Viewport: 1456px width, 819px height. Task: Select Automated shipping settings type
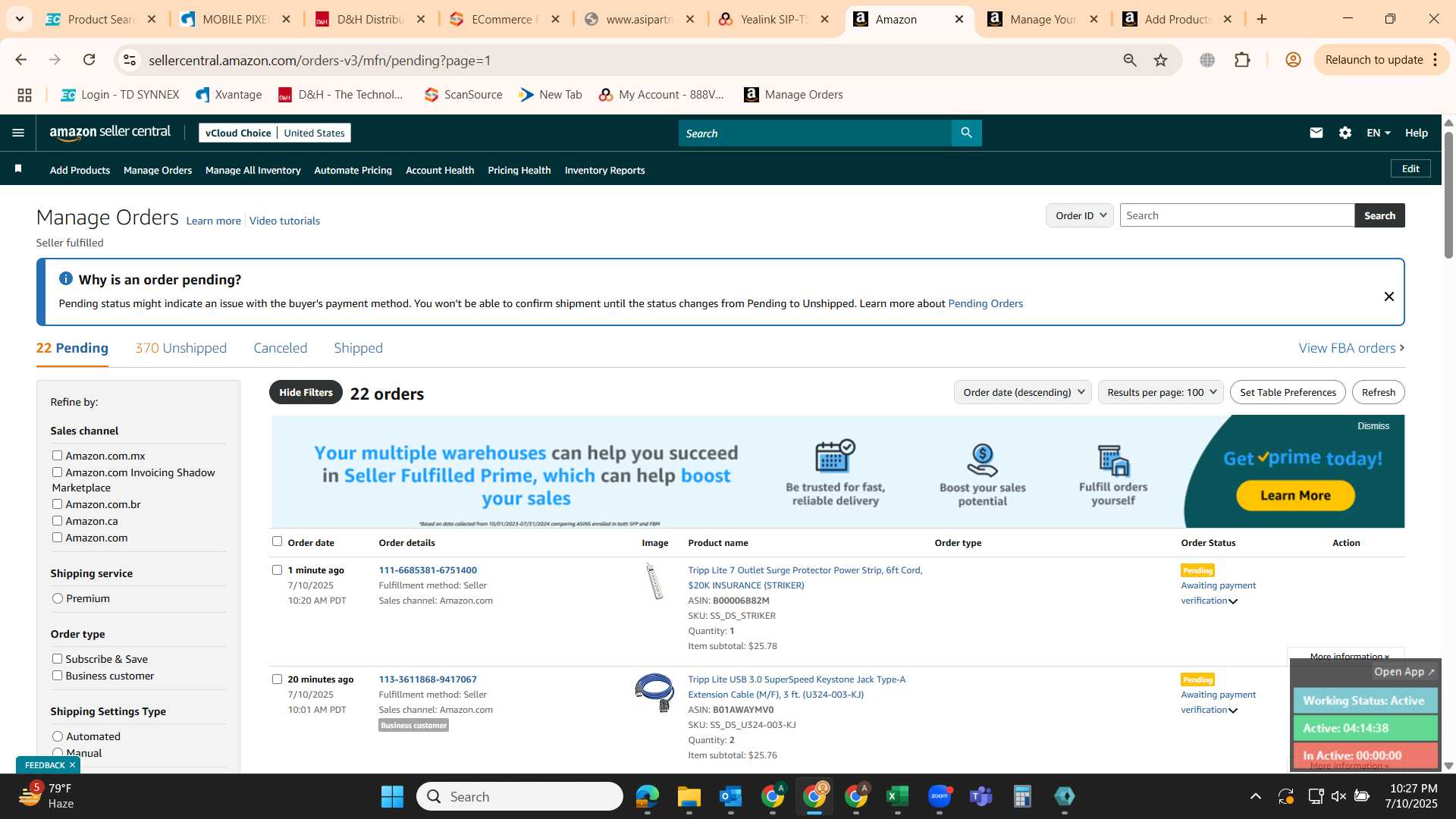[58, 736]
